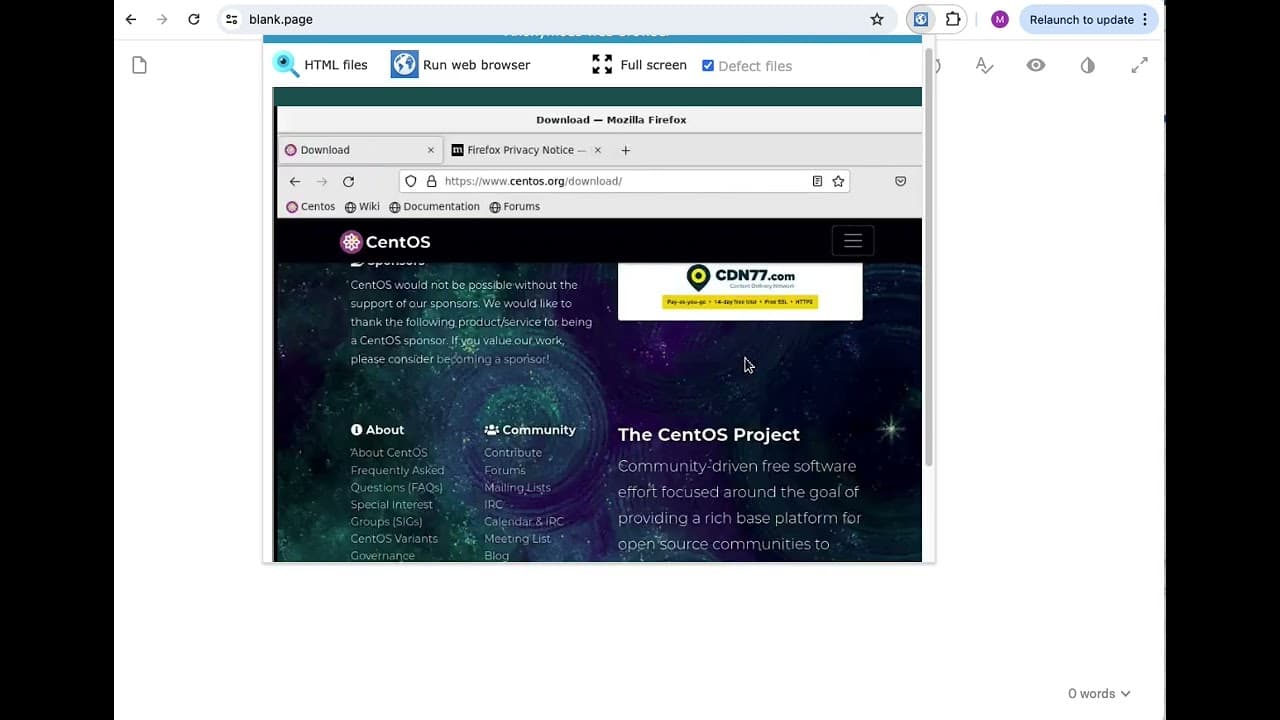Screen dimensions: 1280x720
Task: Open the highlighted browser extension icon
Action: tap(921, 19)
